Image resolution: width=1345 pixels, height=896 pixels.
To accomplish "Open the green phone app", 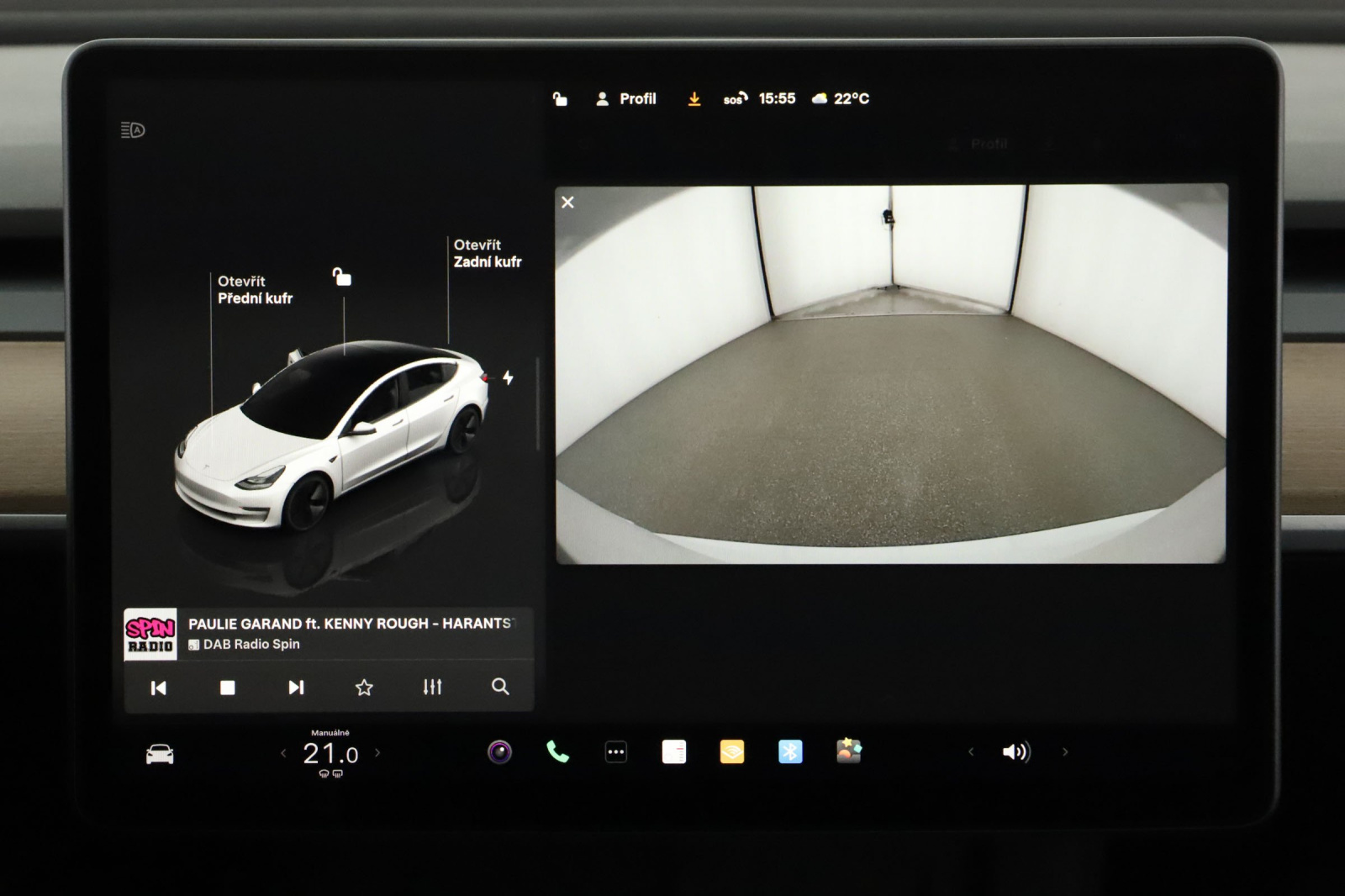I will pos(557,751).
